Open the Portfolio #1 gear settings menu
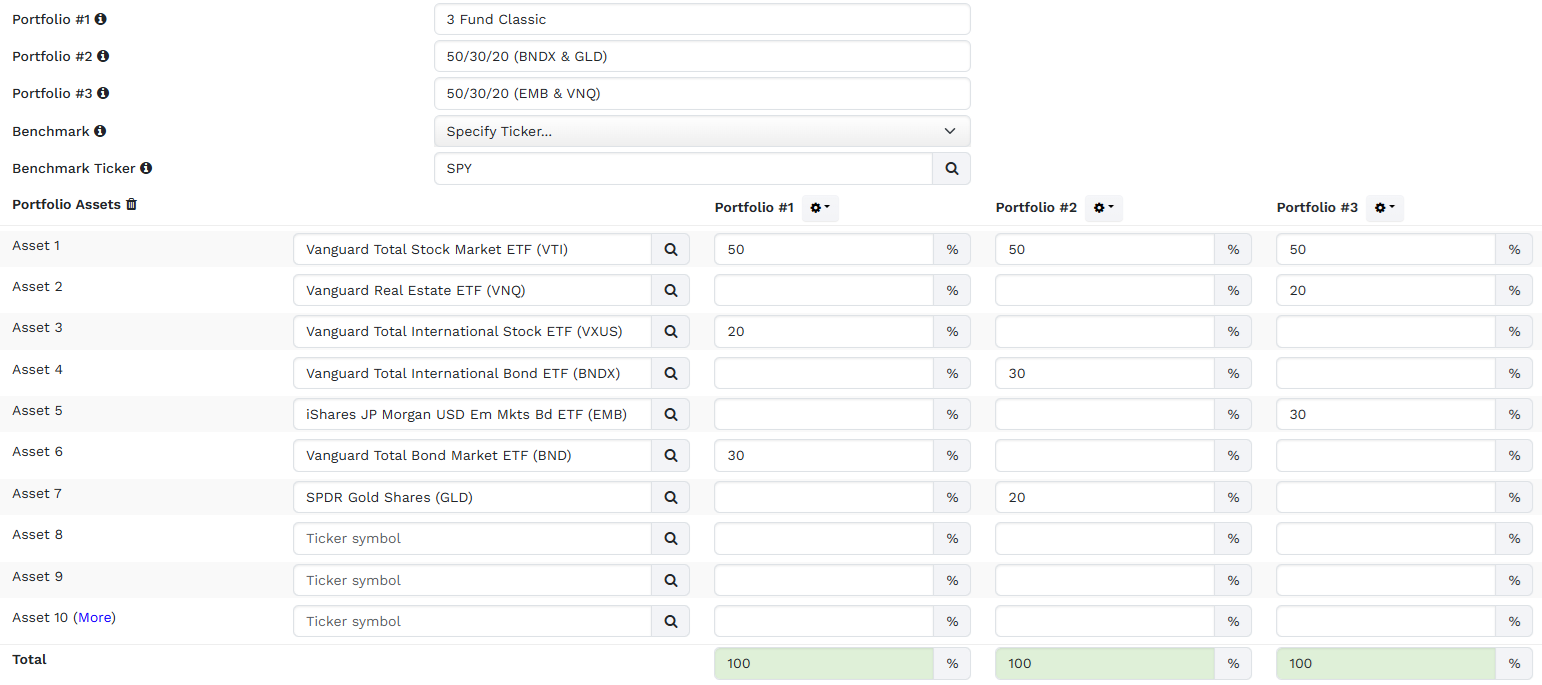Screen dimensions: 1542x685 (x=820, y=208)
